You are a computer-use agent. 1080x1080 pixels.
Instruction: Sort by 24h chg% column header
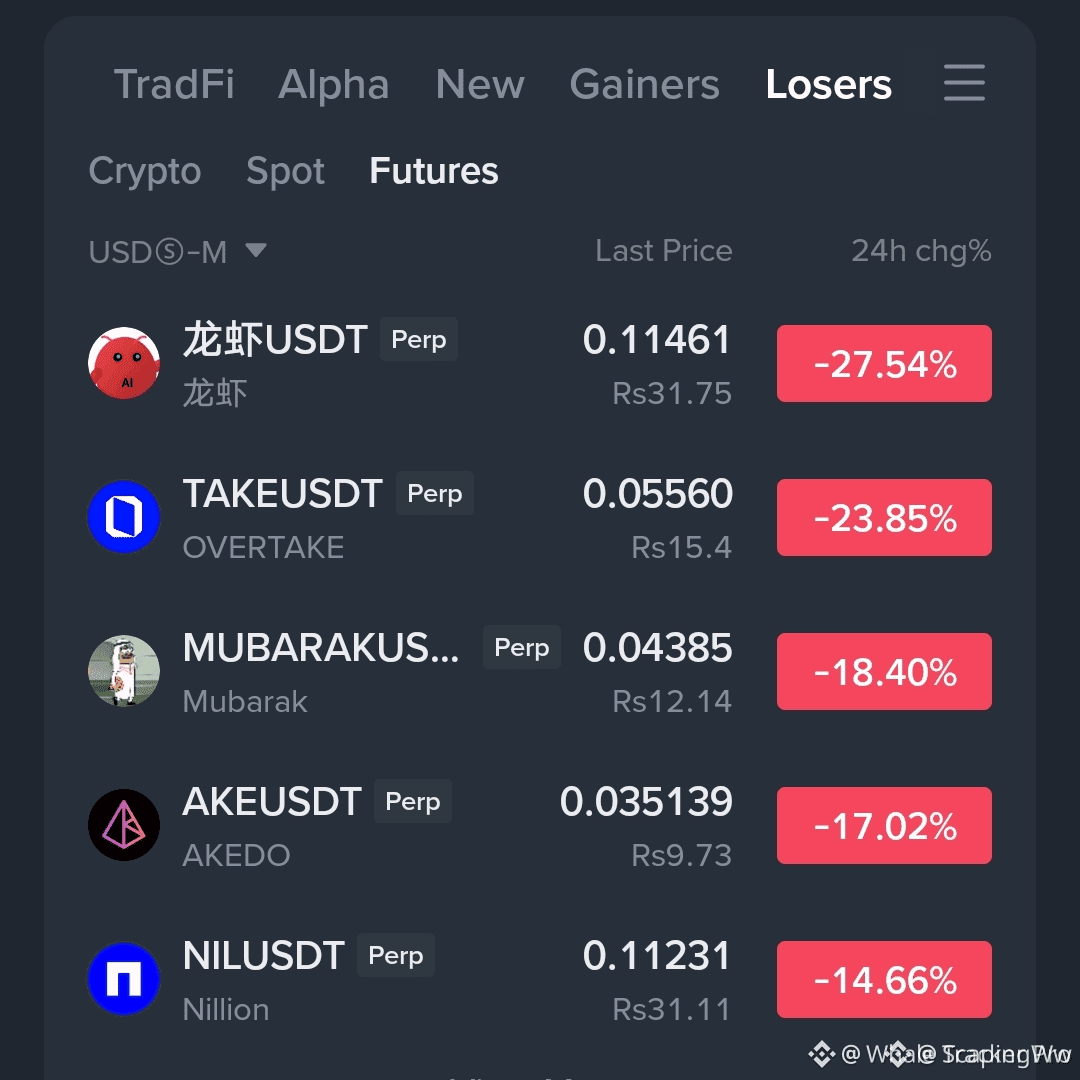click(x=921, y=251)
